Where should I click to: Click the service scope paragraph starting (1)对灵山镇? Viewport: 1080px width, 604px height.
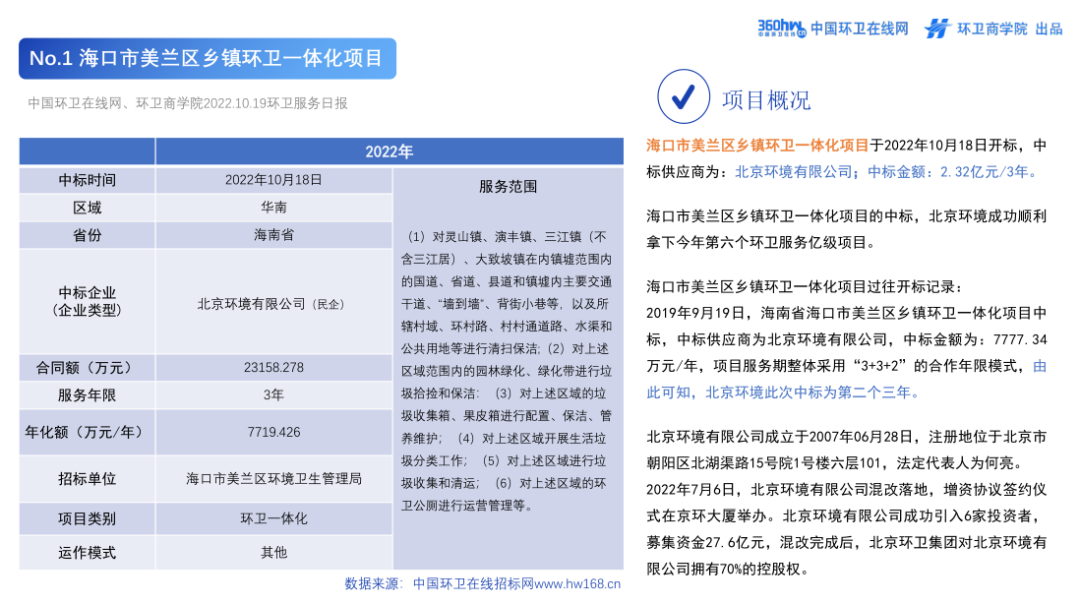tap(507, 371)
